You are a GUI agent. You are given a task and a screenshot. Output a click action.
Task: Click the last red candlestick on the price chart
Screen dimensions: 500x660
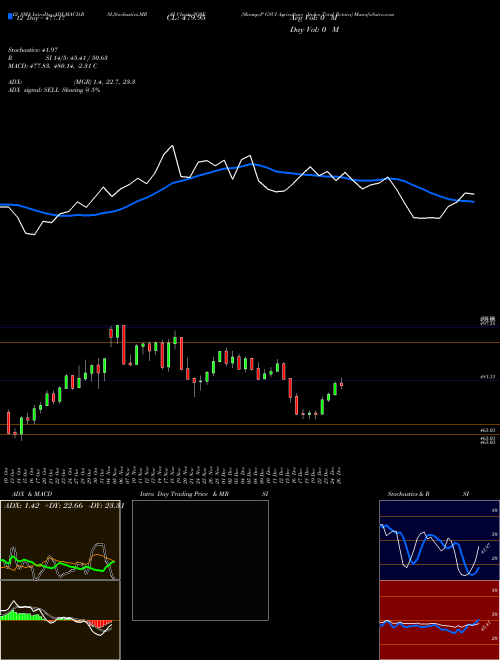tap(341, 383)
